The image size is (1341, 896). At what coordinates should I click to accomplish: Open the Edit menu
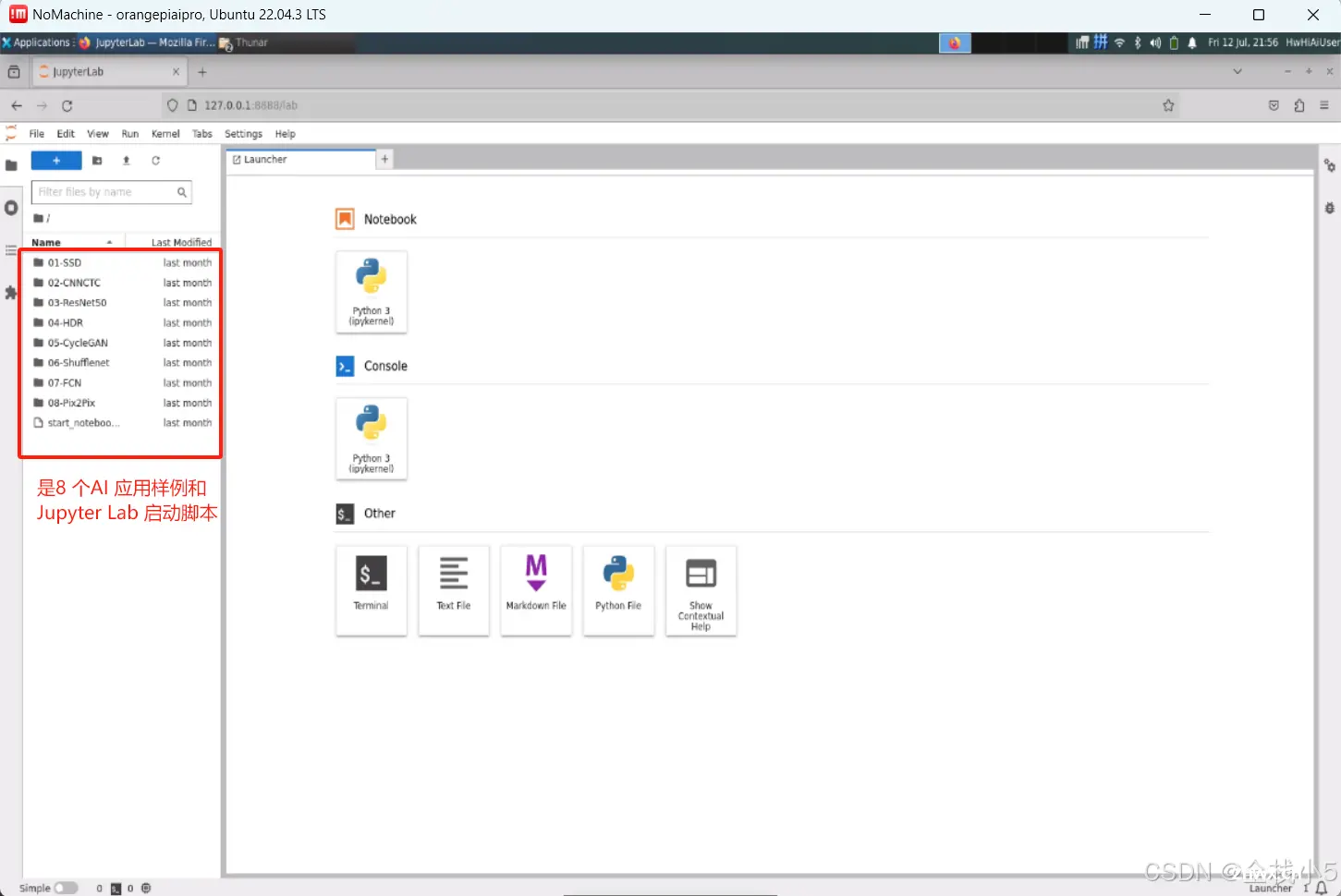(66, 134)
